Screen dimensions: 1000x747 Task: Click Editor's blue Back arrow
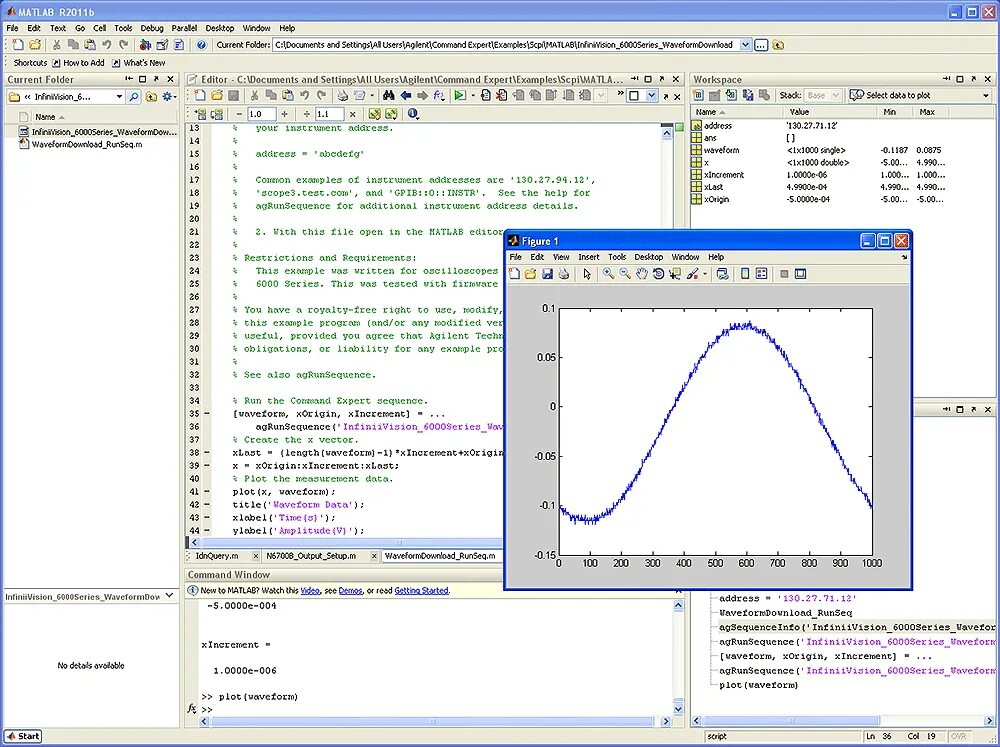pos(406,96)
